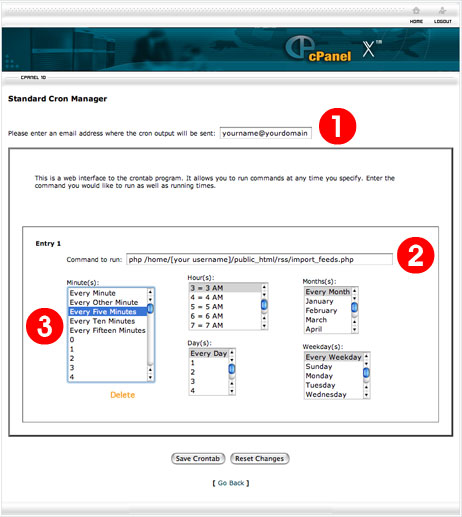This screenshot has height=517, width=462.
Task: Select day 3 in Days list
Action: pos(209,381)
